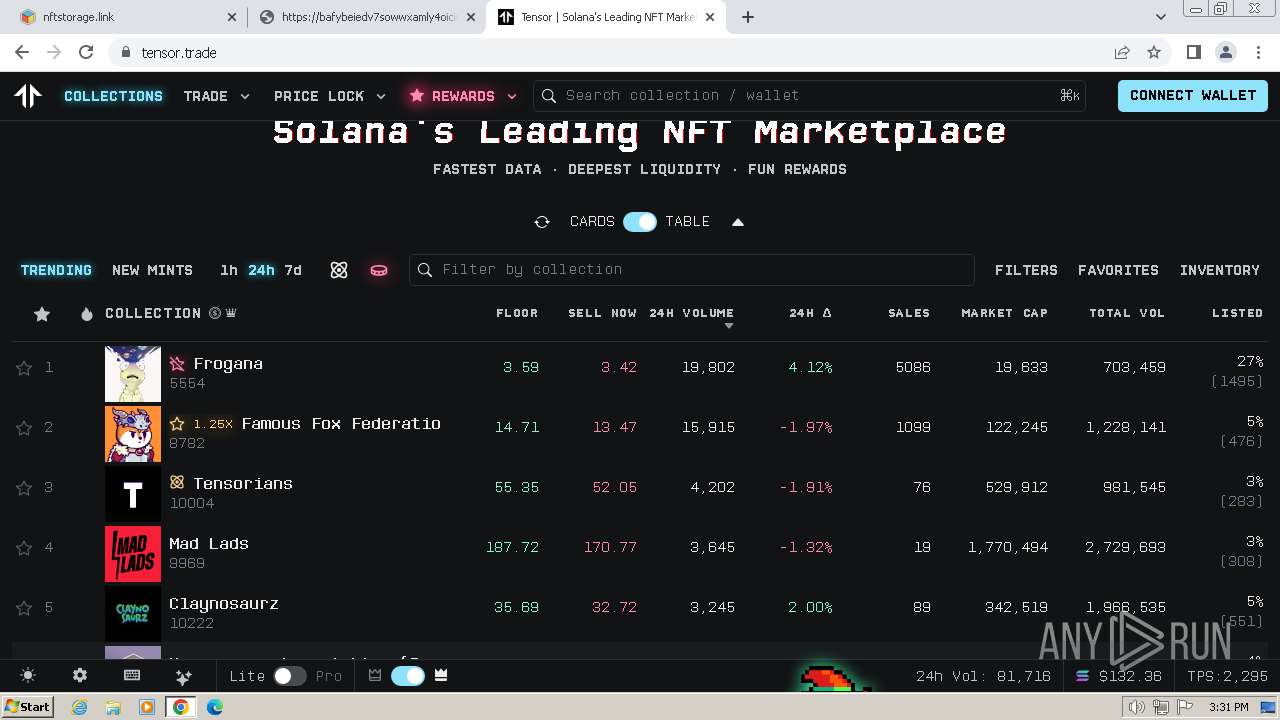Open settings gear in bottom bar
Viewport: 1280px width, 720px height.
point(80,676)
